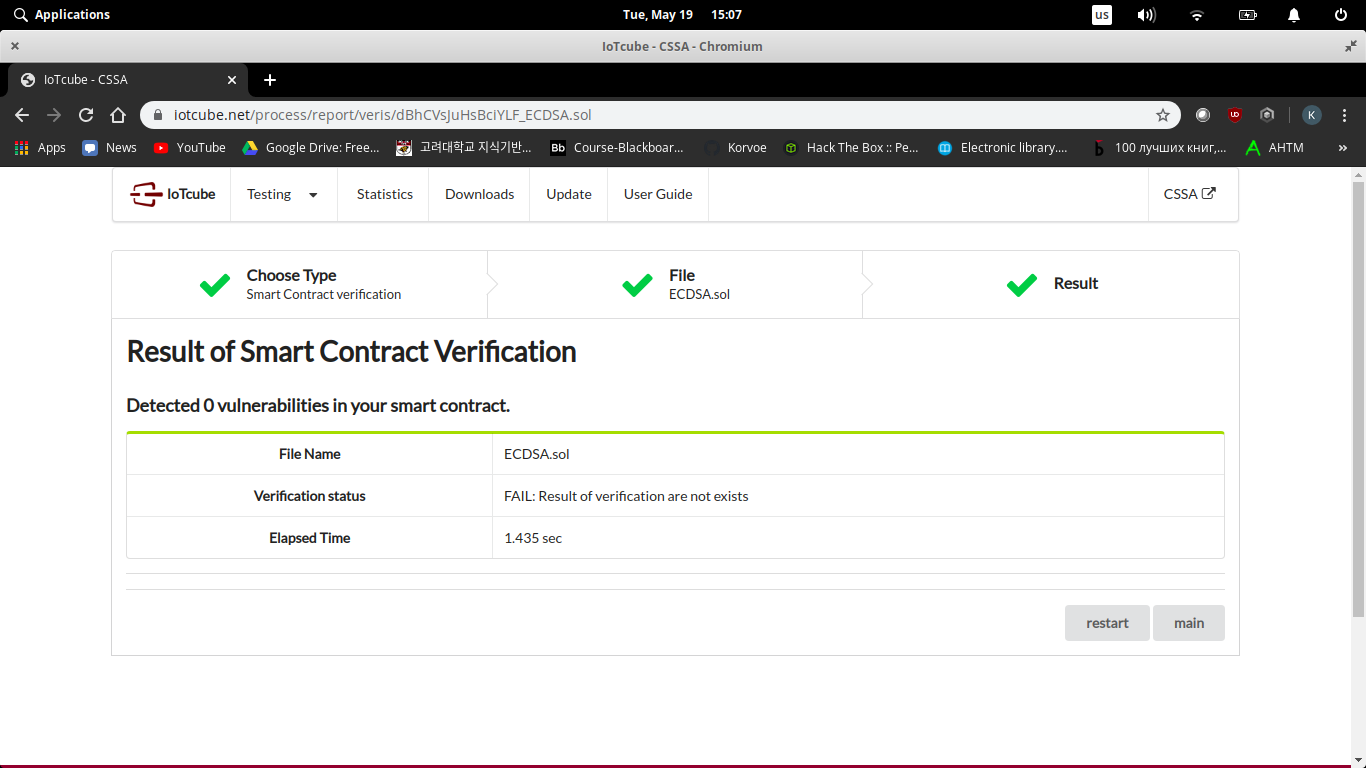Open the YouTube bookmark
This screenshot has width=1366, height=768.
tap(189, 148)
